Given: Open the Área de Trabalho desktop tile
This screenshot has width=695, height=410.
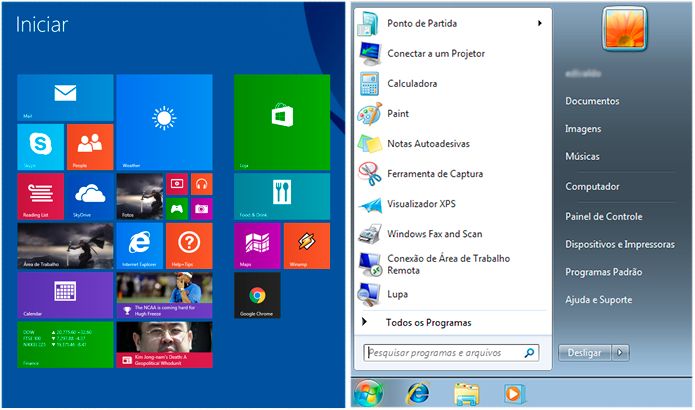Looking at the screenshot, I should pos(65,246).
